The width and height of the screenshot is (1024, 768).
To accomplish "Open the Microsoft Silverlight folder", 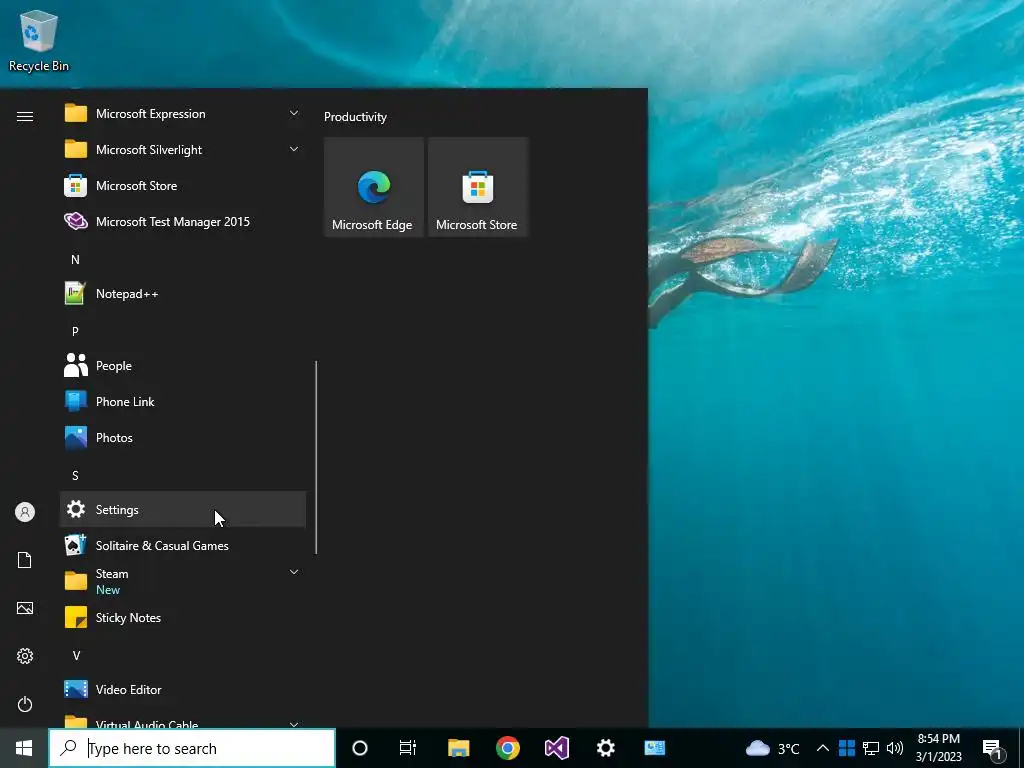I will coord(183,150).
